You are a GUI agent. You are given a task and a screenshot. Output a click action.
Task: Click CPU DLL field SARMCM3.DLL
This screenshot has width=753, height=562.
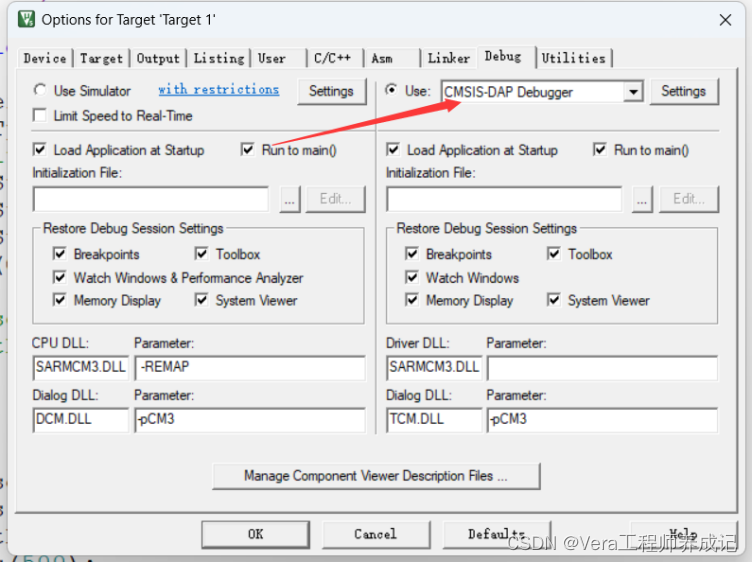point(81,367)
